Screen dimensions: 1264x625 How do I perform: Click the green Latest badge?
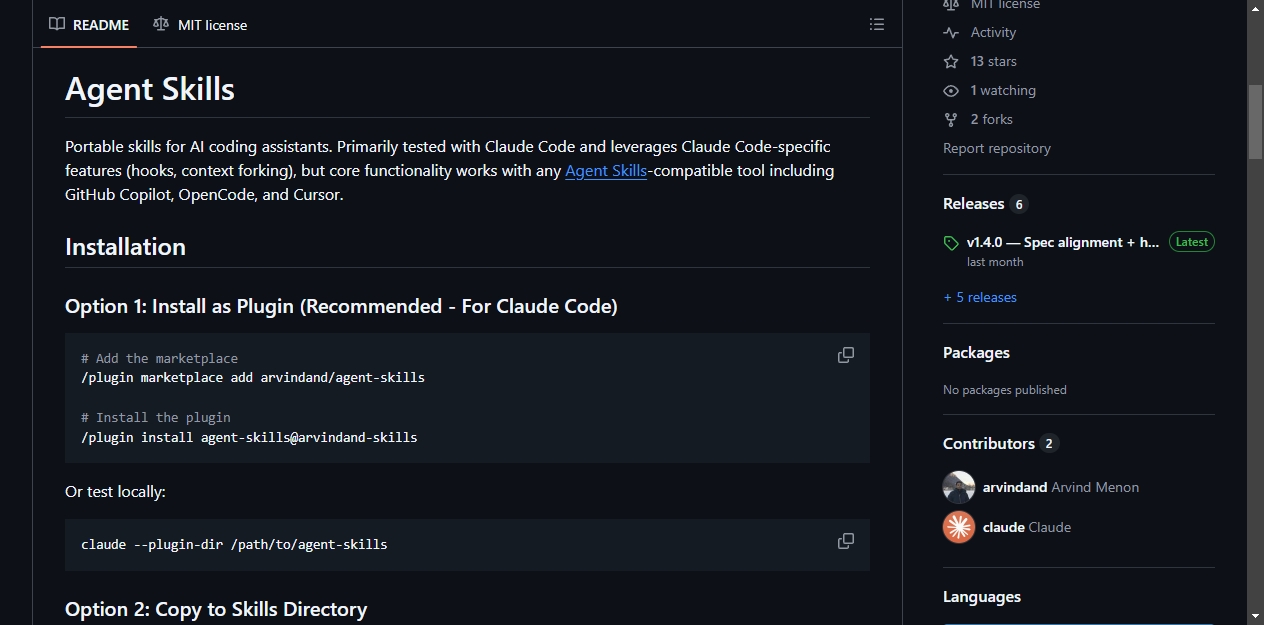(x=1192, y=242)
